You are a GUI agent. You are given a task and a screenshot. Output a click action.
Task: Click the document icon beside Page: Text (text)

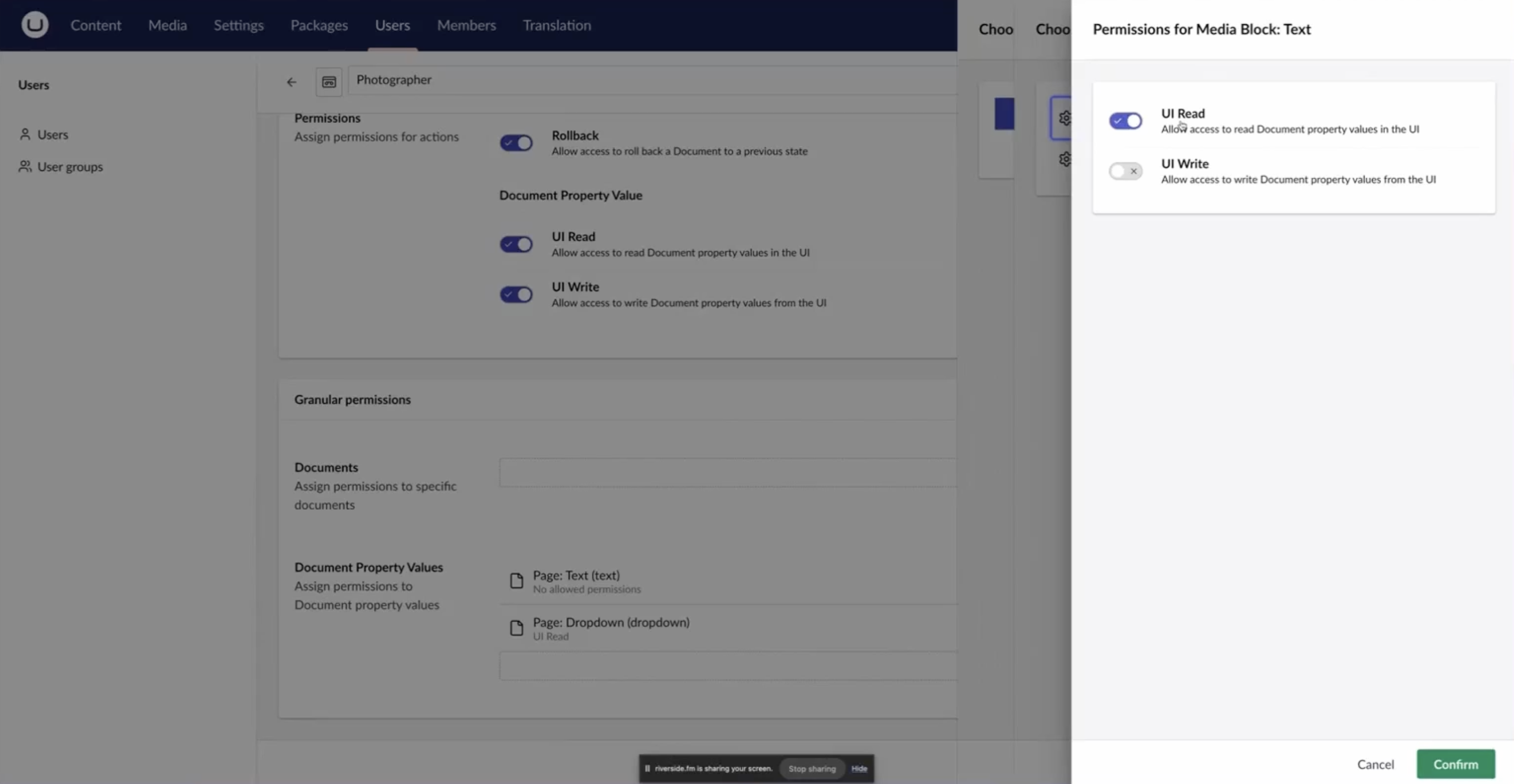click(517, 580)
